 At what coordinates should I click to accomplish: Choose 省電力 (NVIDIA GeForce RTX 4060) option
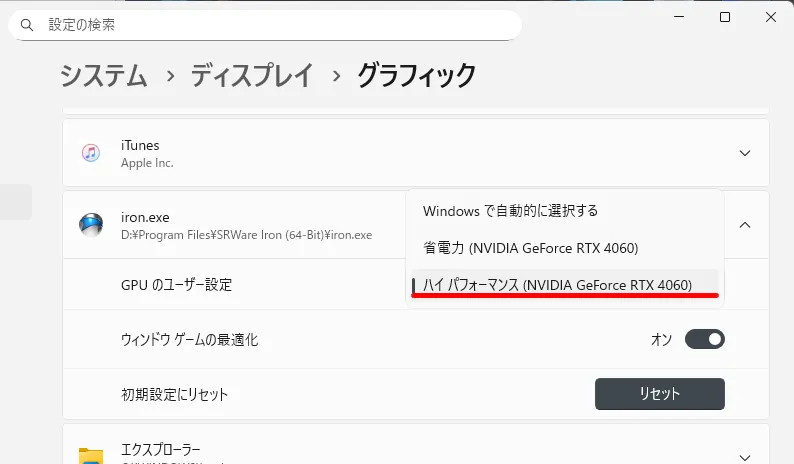tap(530, 248)
